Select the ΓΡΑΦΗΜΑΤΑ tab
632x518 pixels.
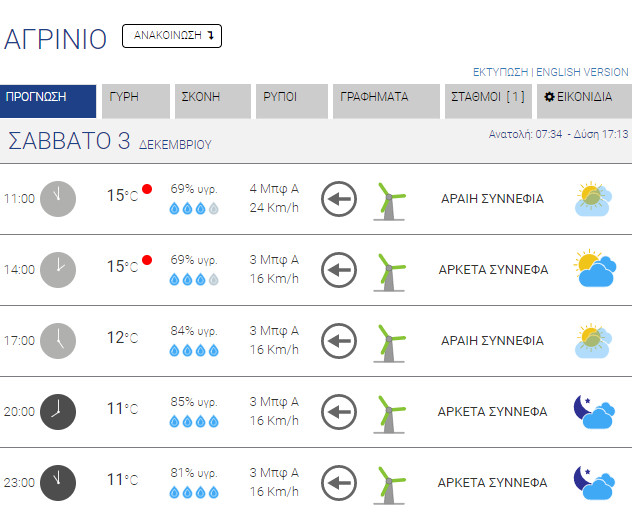(x=384, y=101)
